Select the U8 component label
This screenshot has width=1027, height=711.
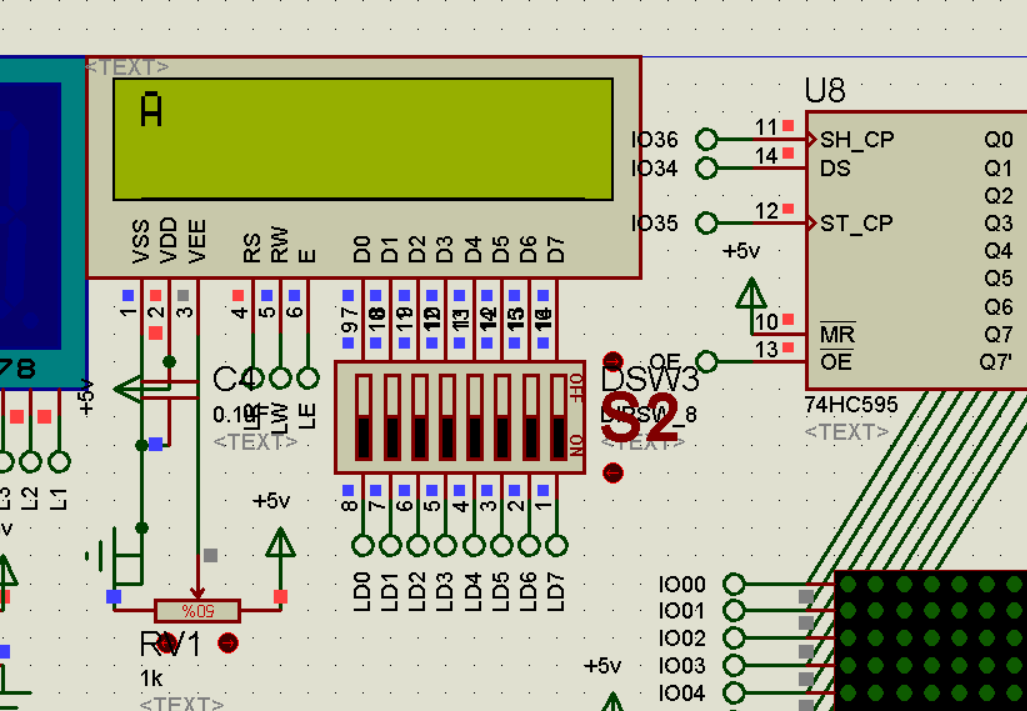(825, 90)
